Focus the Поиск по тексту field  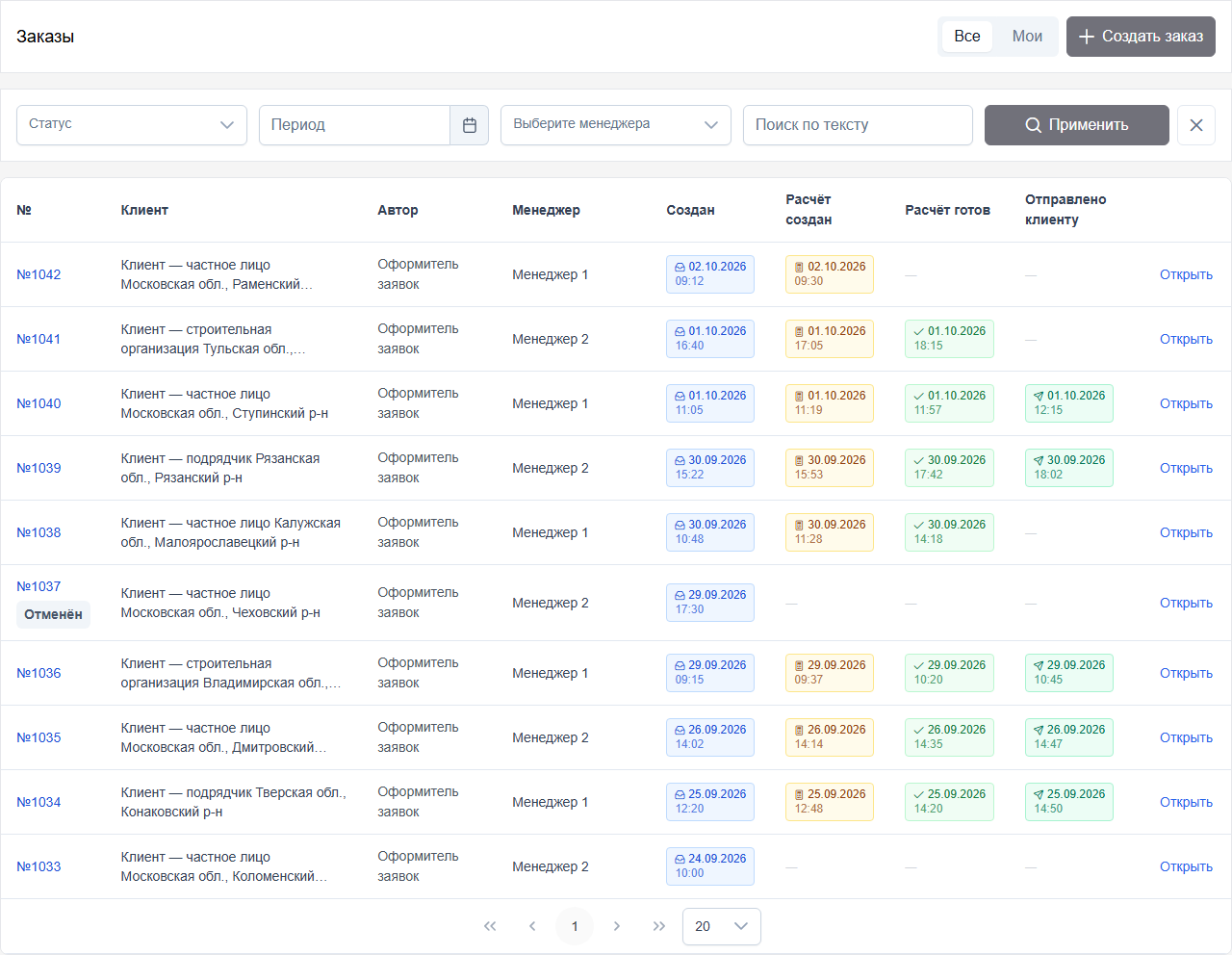[x=858, y=125]
